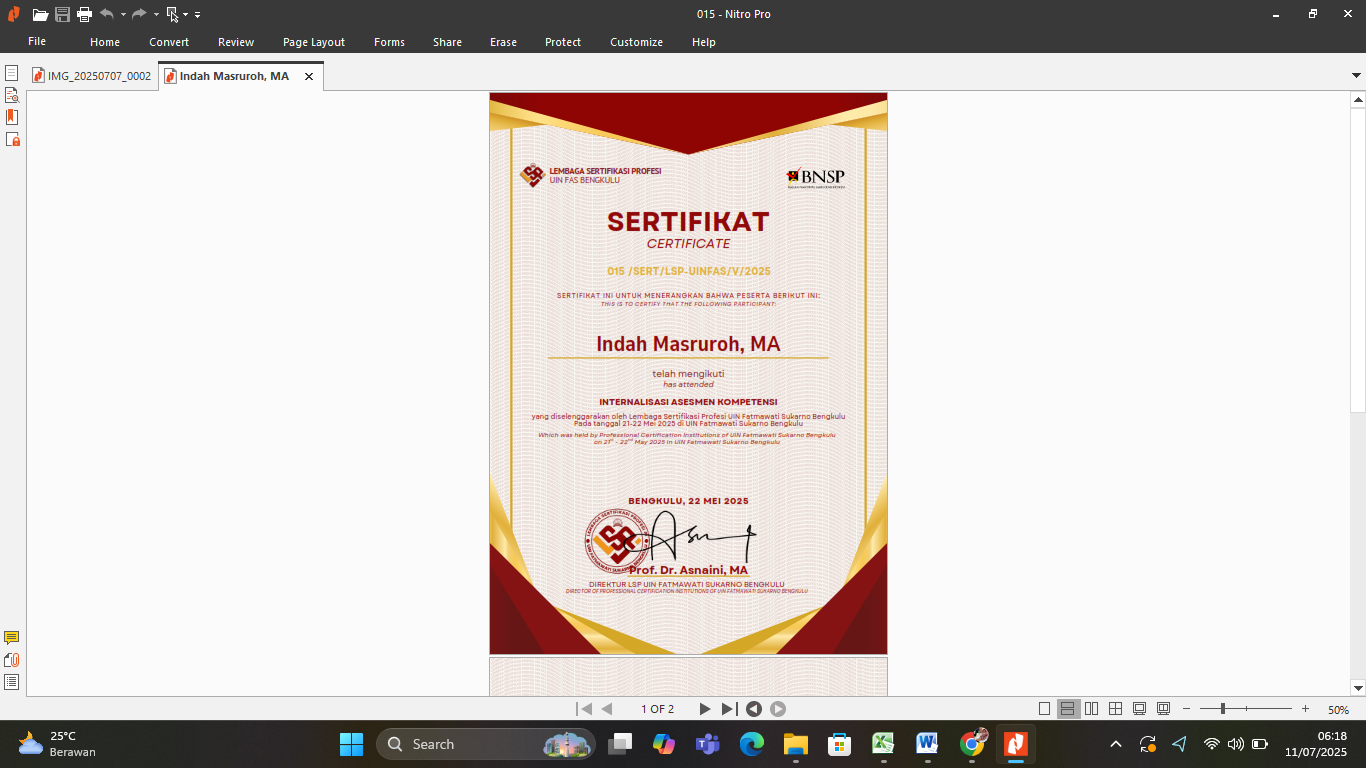Click the zoom in plus button
Viewport: 1366px width, 768px height.
click(1305, 709)
